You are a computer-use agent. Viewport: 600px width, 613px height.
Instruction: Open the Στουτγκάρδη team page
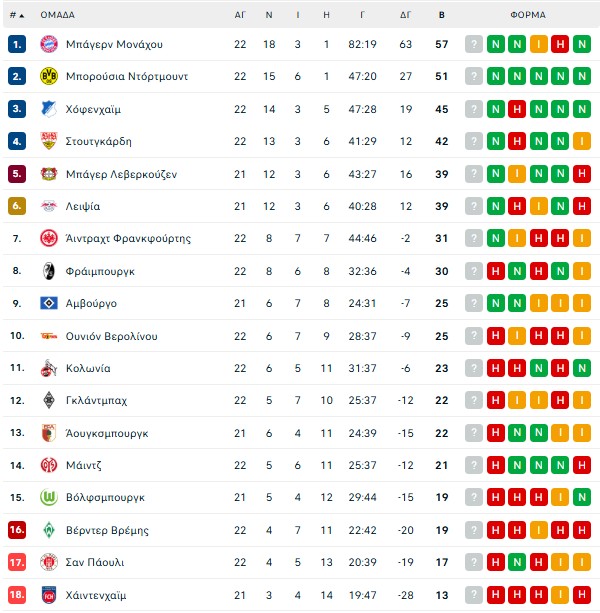(98, 141)
